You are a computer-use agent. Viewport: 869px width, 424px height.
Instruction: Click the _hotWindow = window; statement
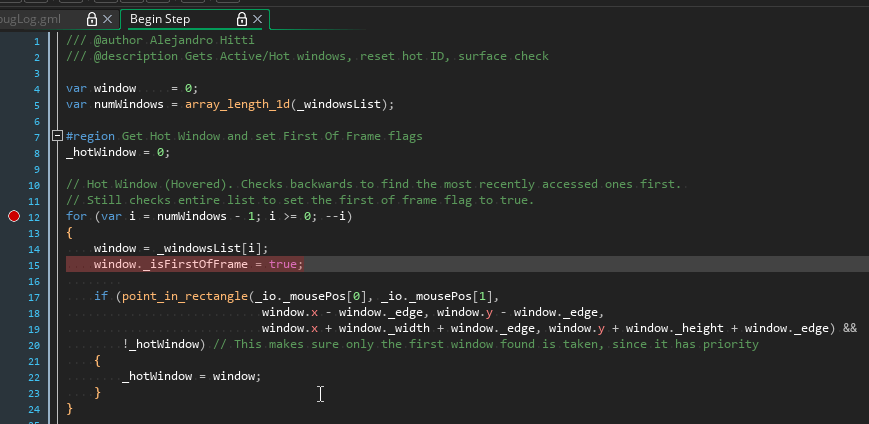pyautogui.click(x=190, y=376)
